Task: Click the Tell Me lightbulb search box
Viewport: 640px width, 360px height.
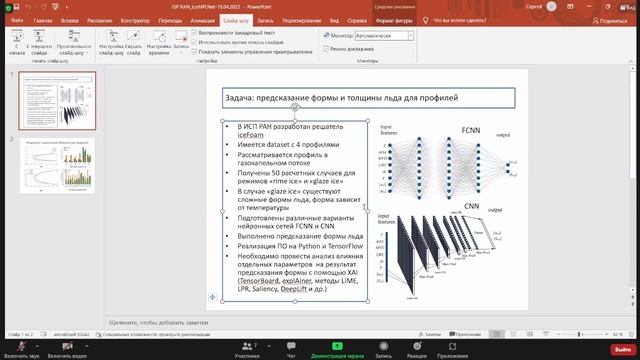Action: [455, 20]
